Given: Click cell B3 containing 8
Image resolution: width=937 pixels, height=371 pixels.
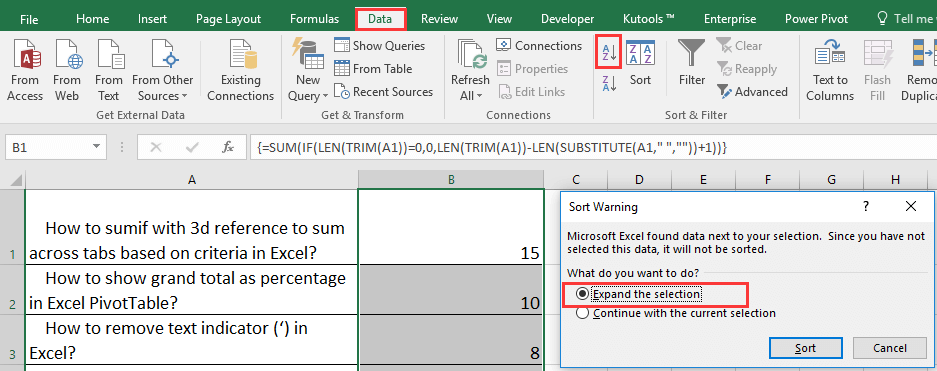Looking at the screenshot, I should 451,339.
